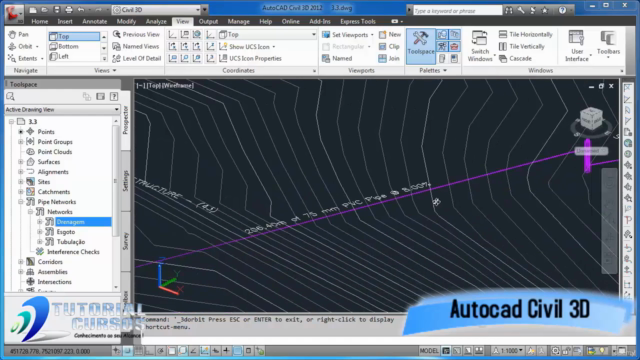
Task: Click Toolspace tree vertical scrollbar down arrow
Action: [116, 287]
